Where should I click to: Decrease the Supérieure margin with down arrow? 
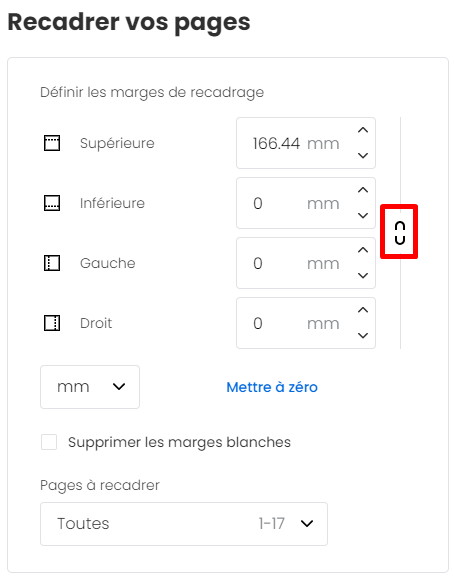363,156
